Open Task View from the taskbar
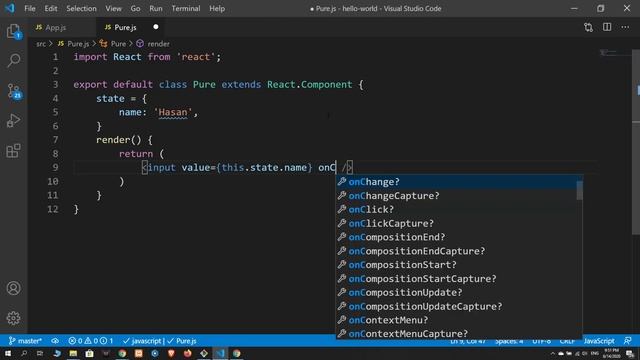This screenshot has height=360, width=640. pos(40,353)
